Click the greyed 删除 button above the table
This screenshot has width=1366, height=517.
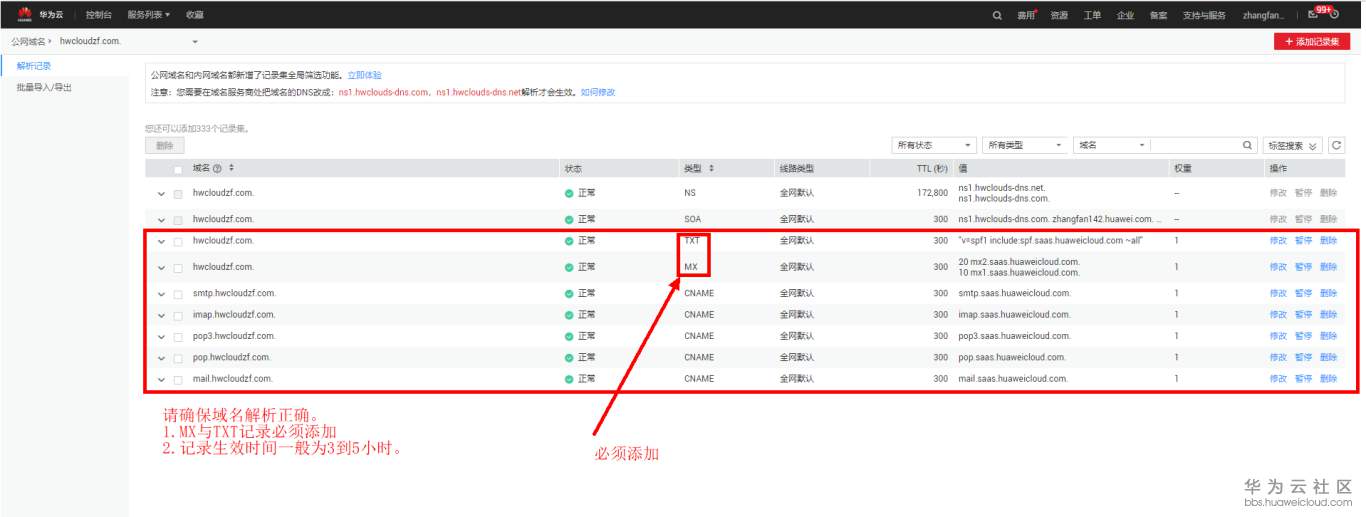click(x=165, y=145)
